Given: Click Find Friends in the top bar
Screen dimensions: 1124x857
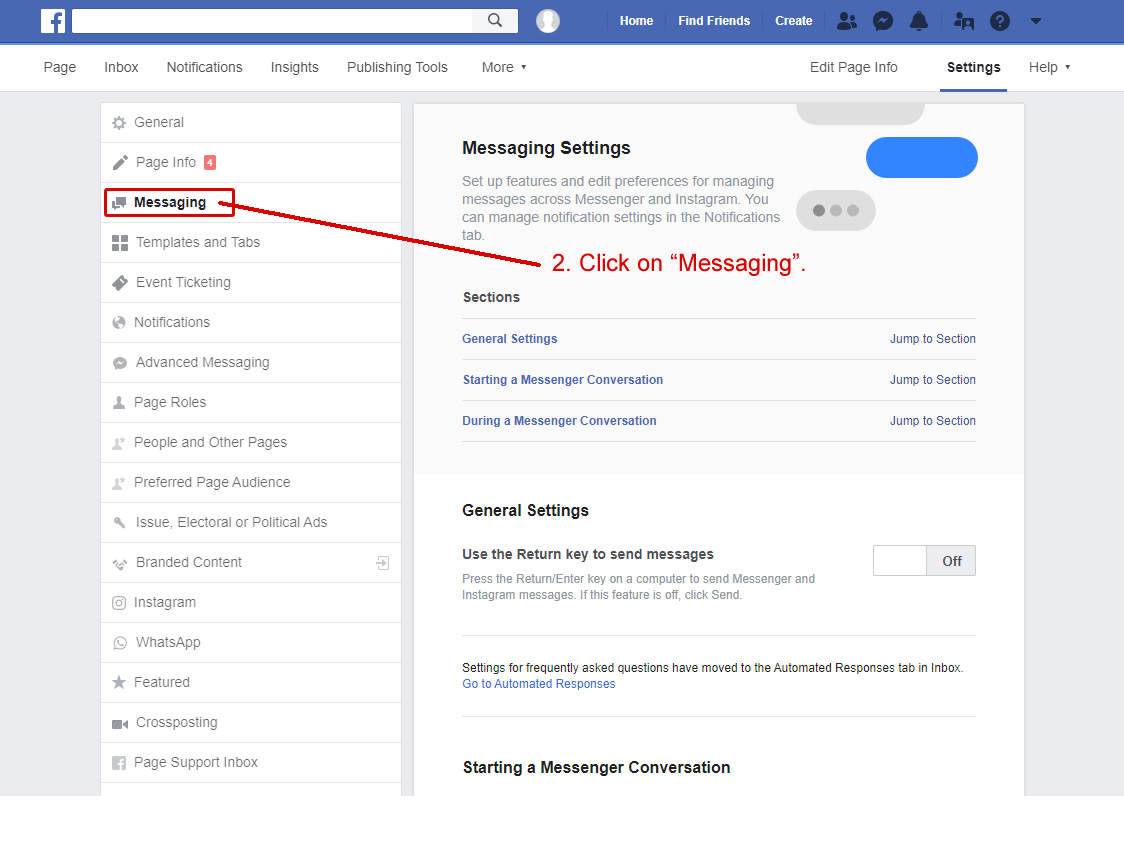Looking at the screenshot, I should [x=714, y=21].
